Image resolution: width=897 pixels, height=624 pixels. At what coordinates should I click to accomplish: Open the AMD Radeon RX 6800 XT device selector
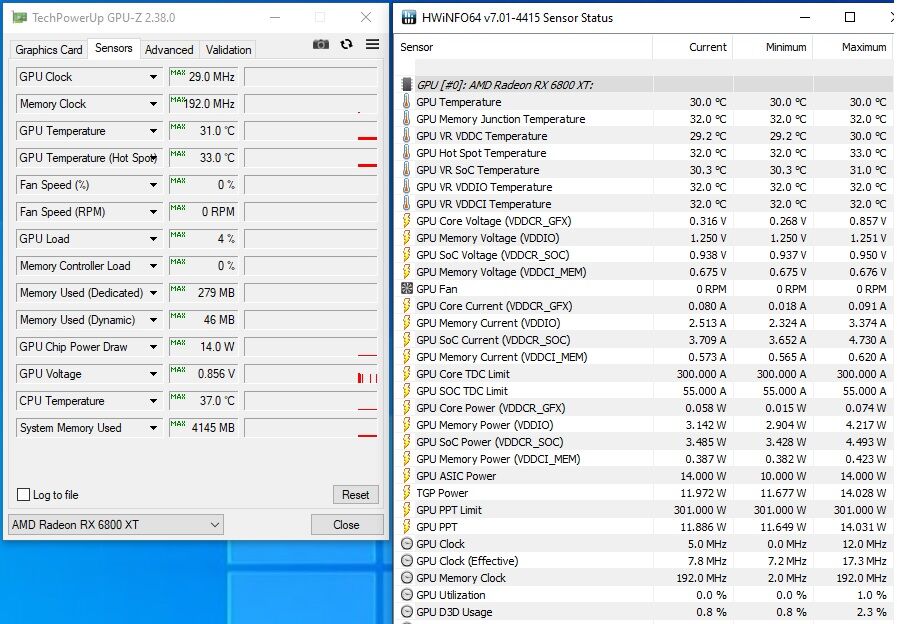[x=116, y=524]
